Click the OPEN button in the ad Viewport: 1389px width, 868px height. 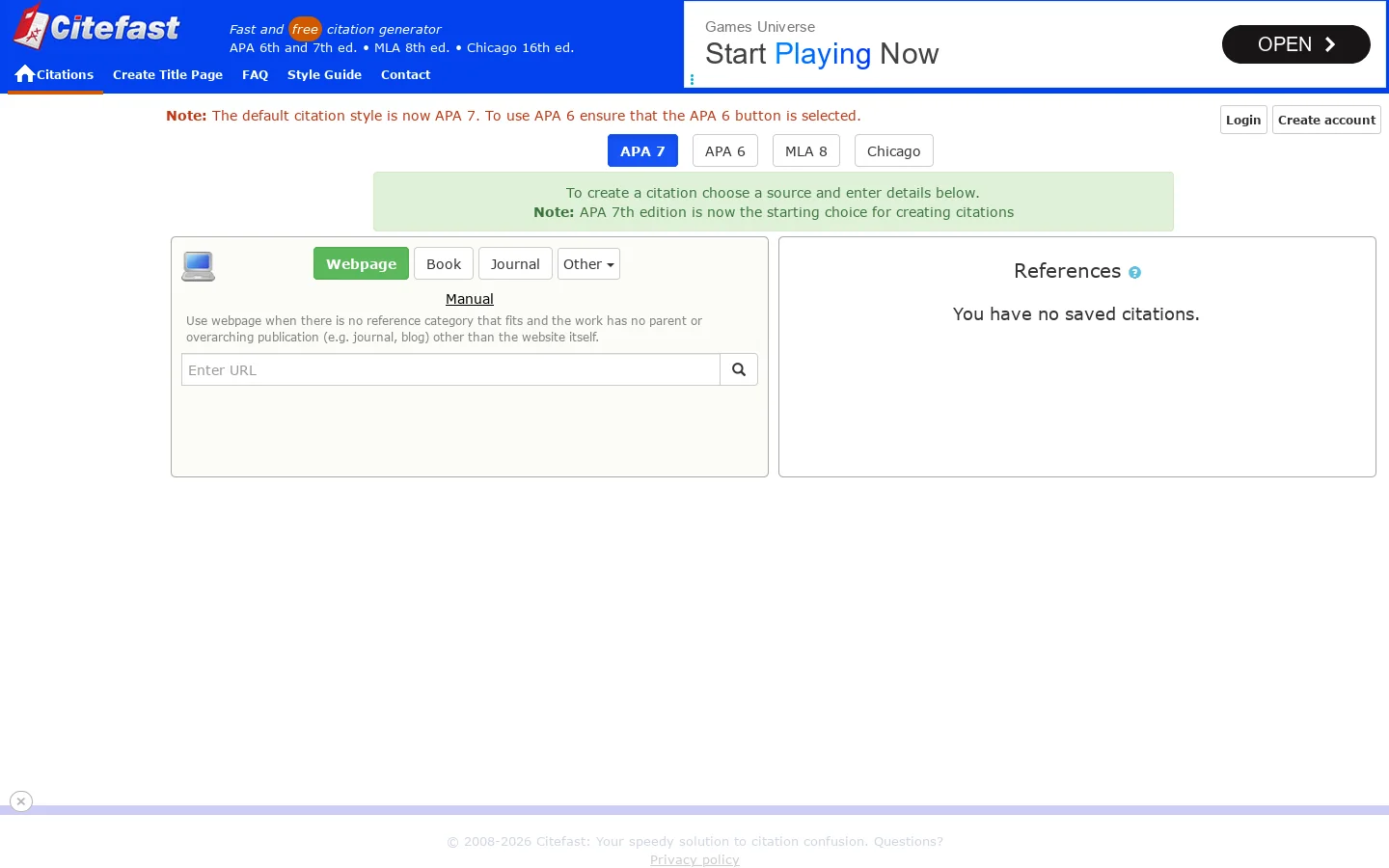(1295, 44)
